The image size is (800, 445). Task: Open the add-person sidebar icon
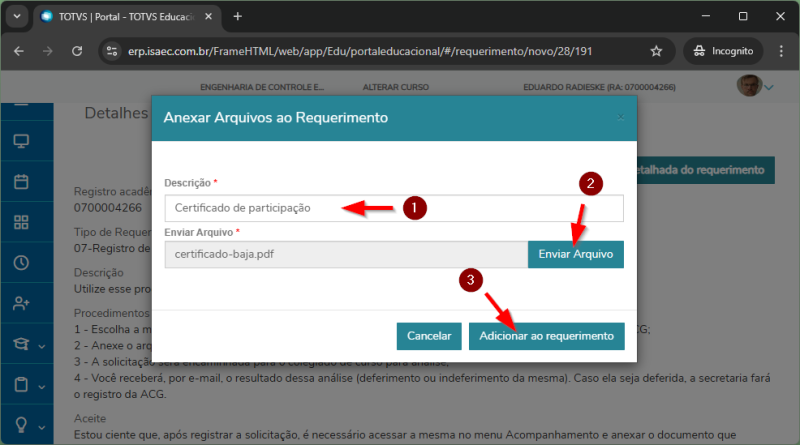point(21,304)
